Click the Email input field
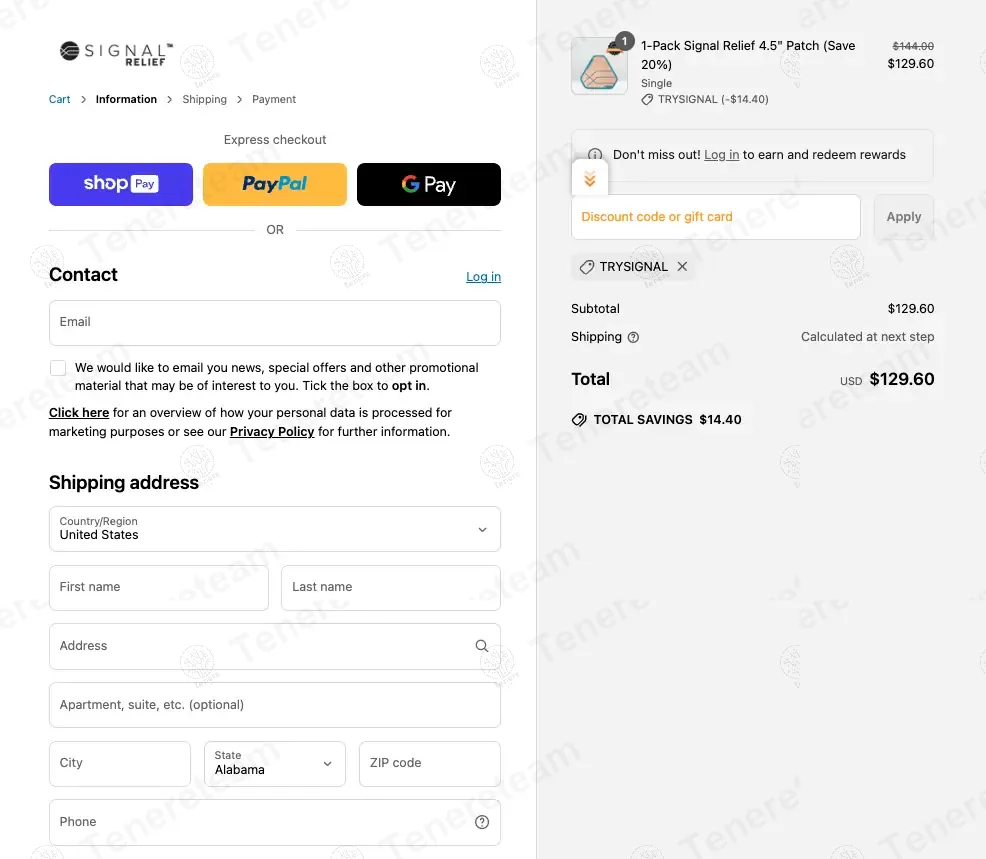 pos(275,323)
